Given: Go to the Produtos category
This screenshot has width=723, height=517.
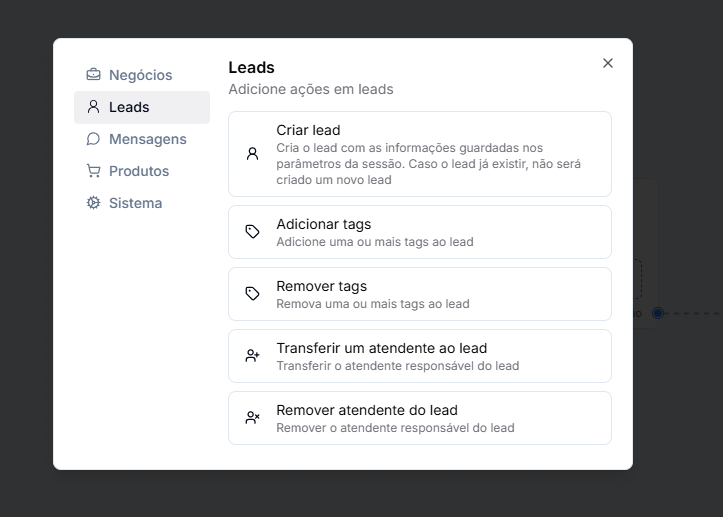Looking at the screenshot, I should (142, 171).
